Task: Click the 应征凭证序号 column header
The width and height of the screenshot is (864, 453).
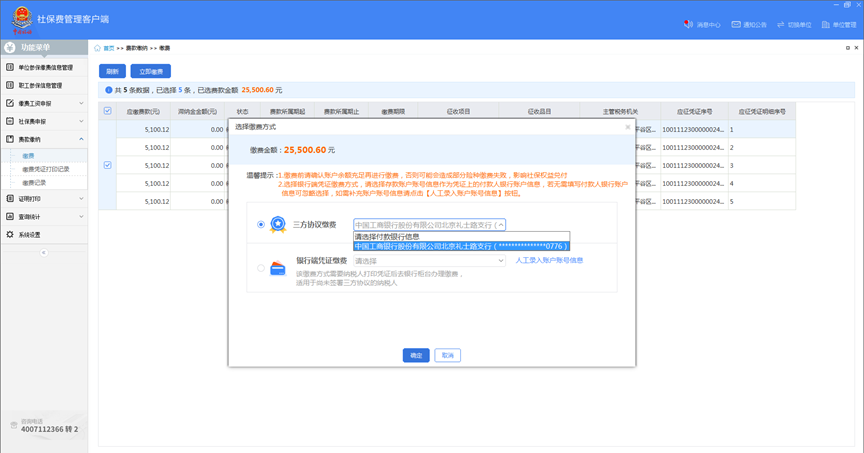Action: [x=694, y=111]
